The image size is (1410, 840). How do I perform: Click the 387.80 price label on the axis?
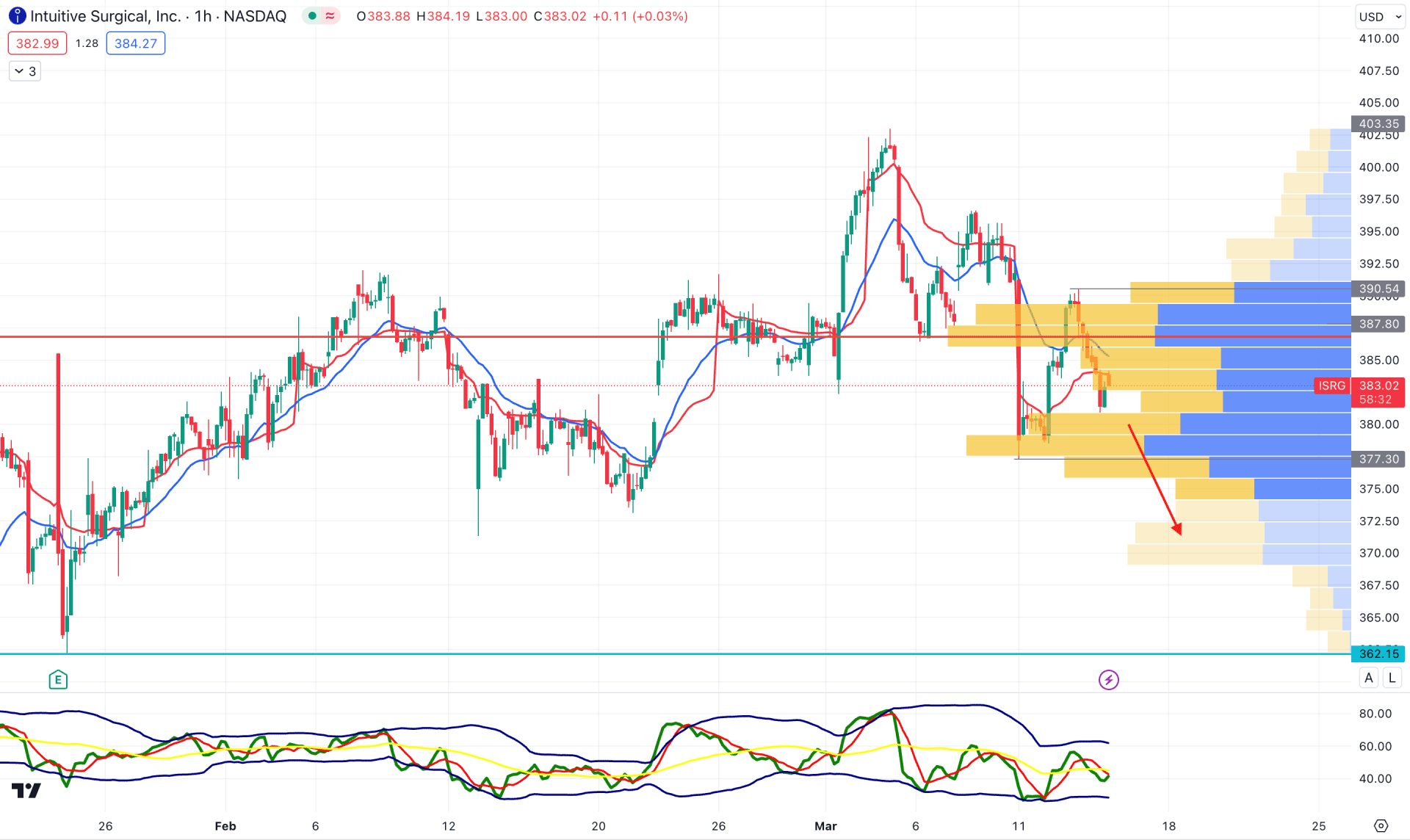point(1378,324)
